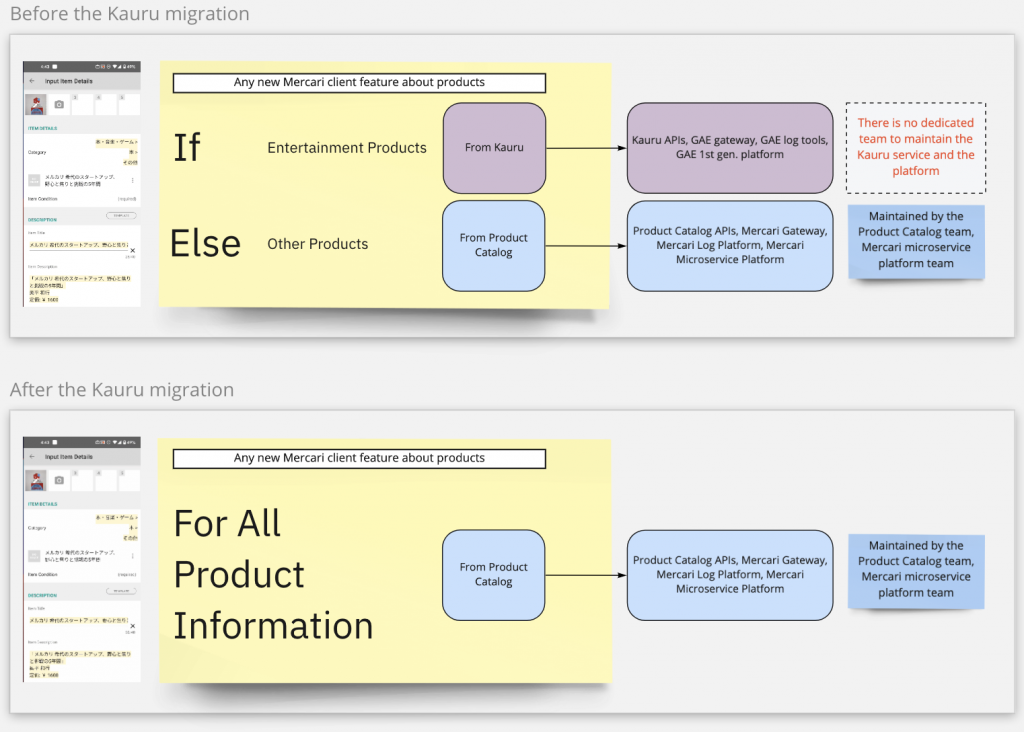This screenshot has height=732, width=1024.
Task: Tap the camera icon in the After-migration phone mockup
Action: pyautogui.click(x=59, y=480)
